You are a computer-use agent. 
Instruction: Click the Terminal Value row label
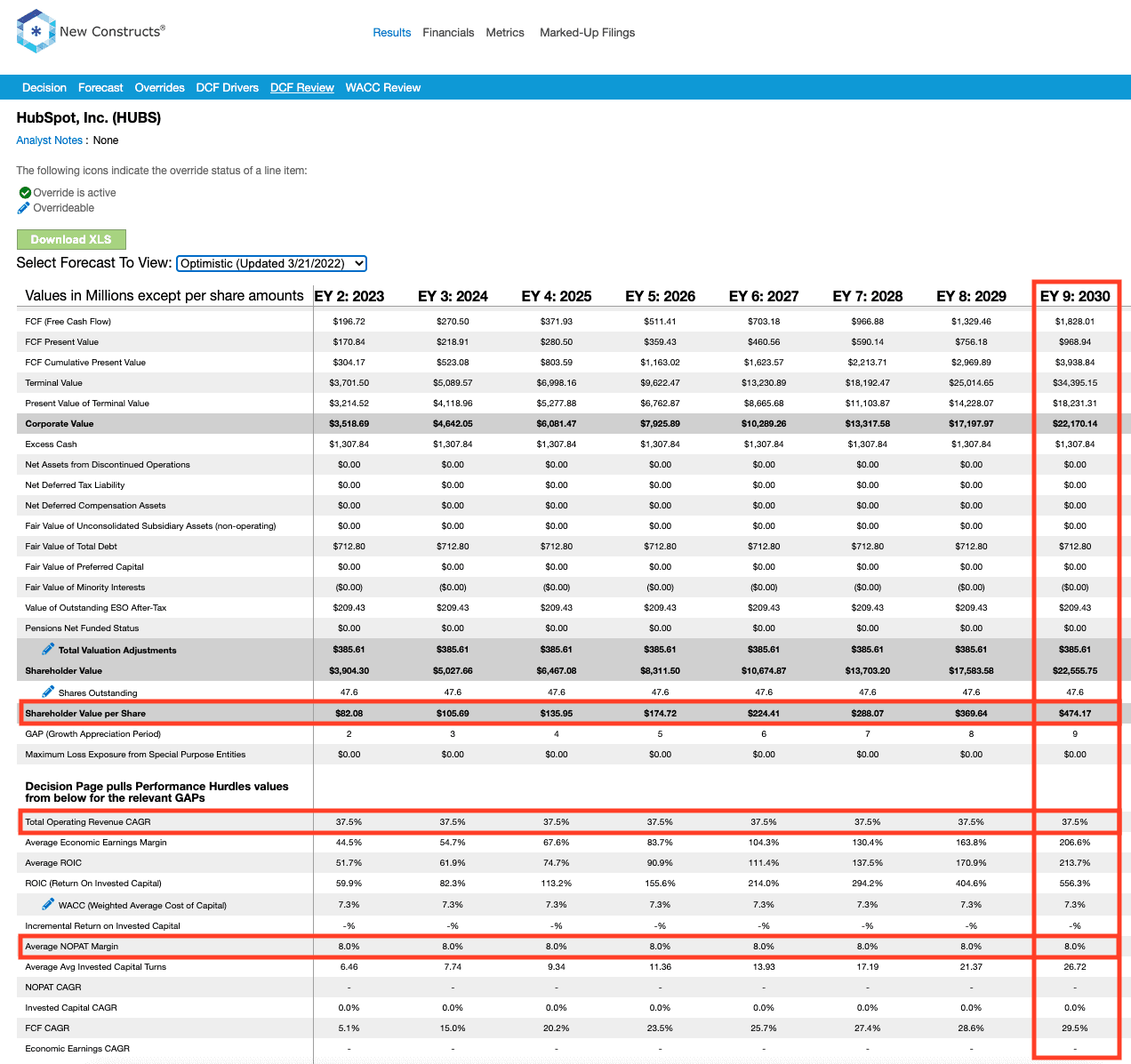[53, 383]
